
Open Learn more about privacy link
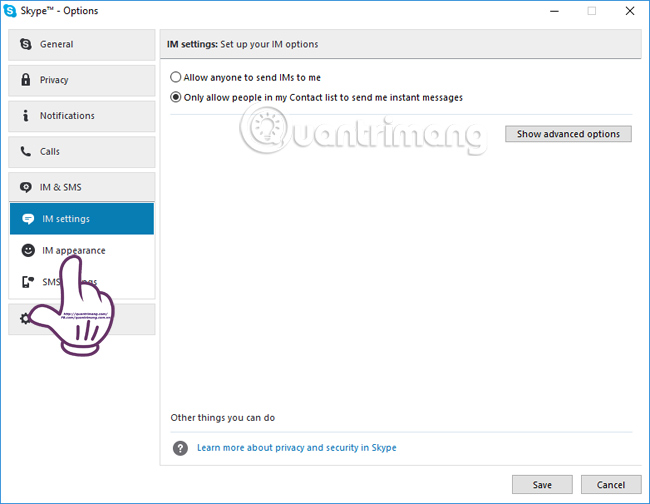[297, 448]
